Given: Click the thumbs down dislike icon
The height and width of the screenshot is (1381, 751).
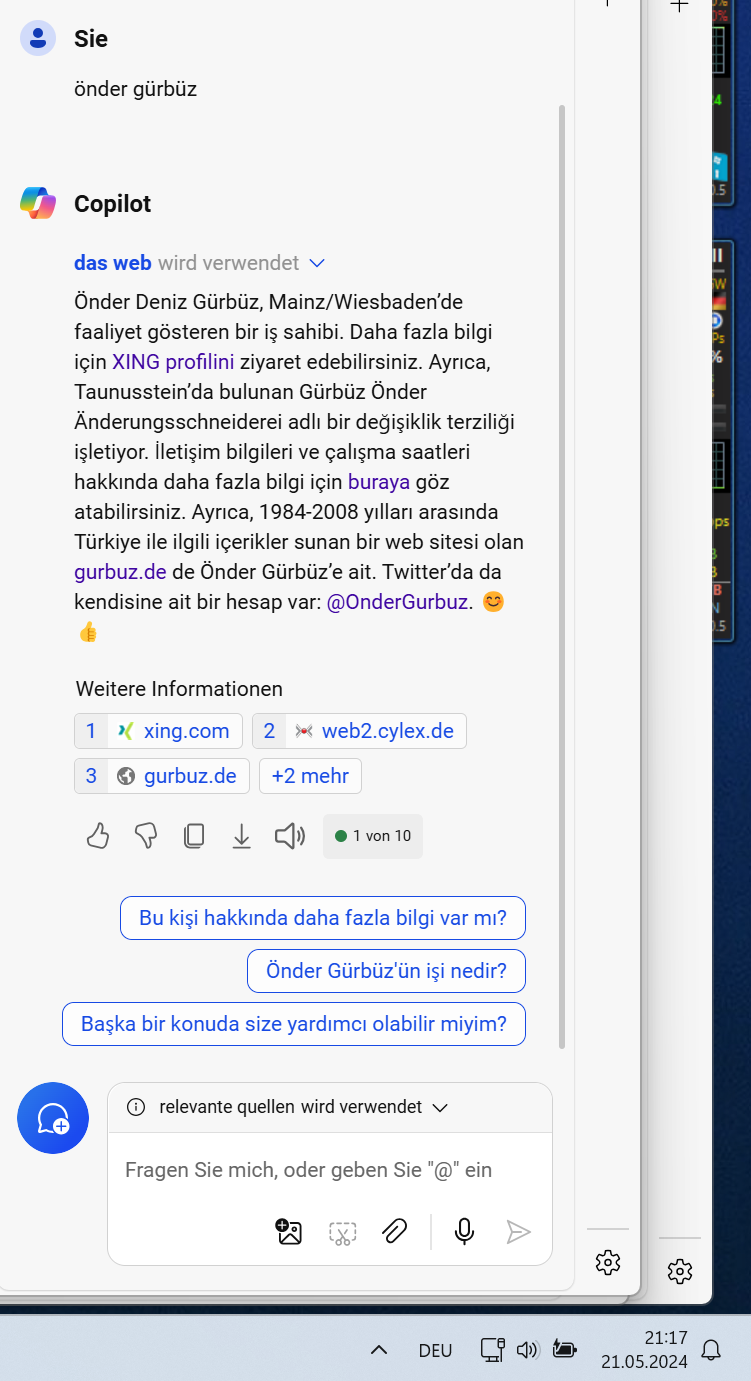Looking at the screenshot, I should click(146, 836).
